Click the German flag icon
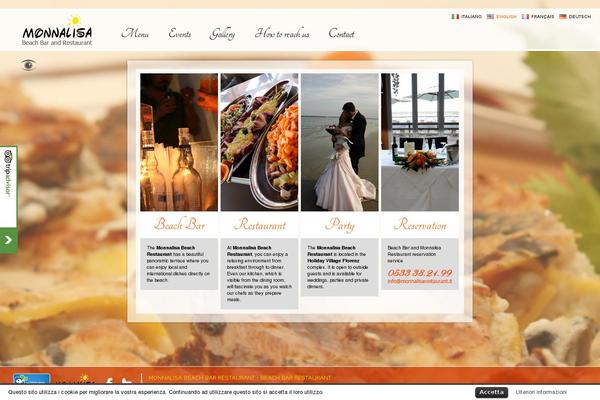600x400 pixels. (562, 17)
